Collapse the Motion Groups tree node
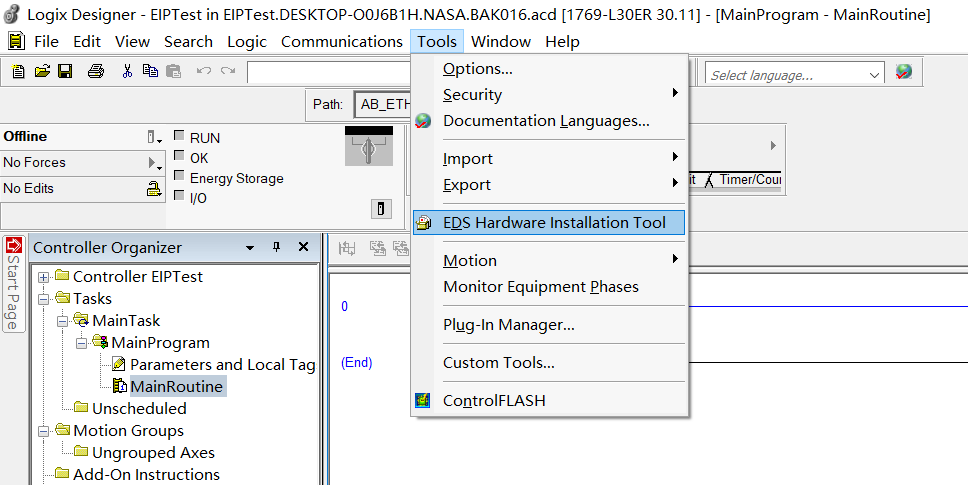The width and height of the screenshot is (968, 485). tap(43, 431)
